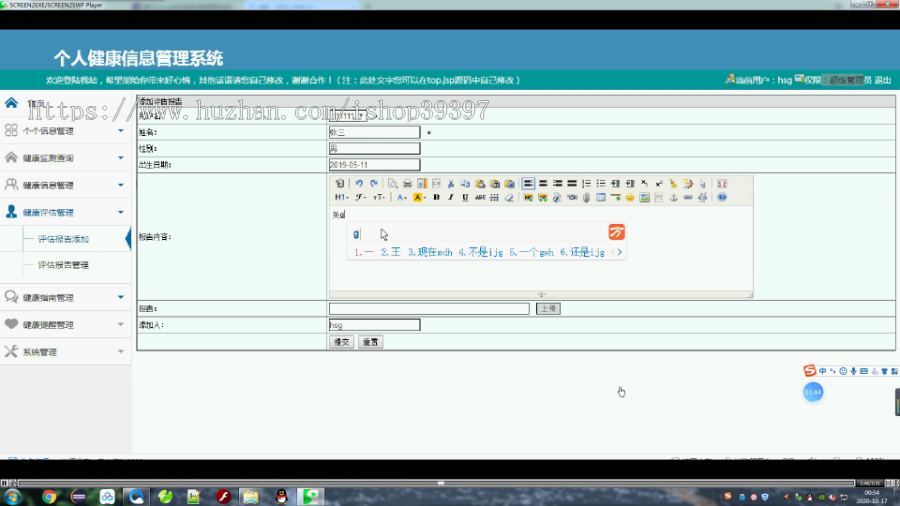Click the insert map icon
This screenshot has width=900, height=506.
[645, 197]
